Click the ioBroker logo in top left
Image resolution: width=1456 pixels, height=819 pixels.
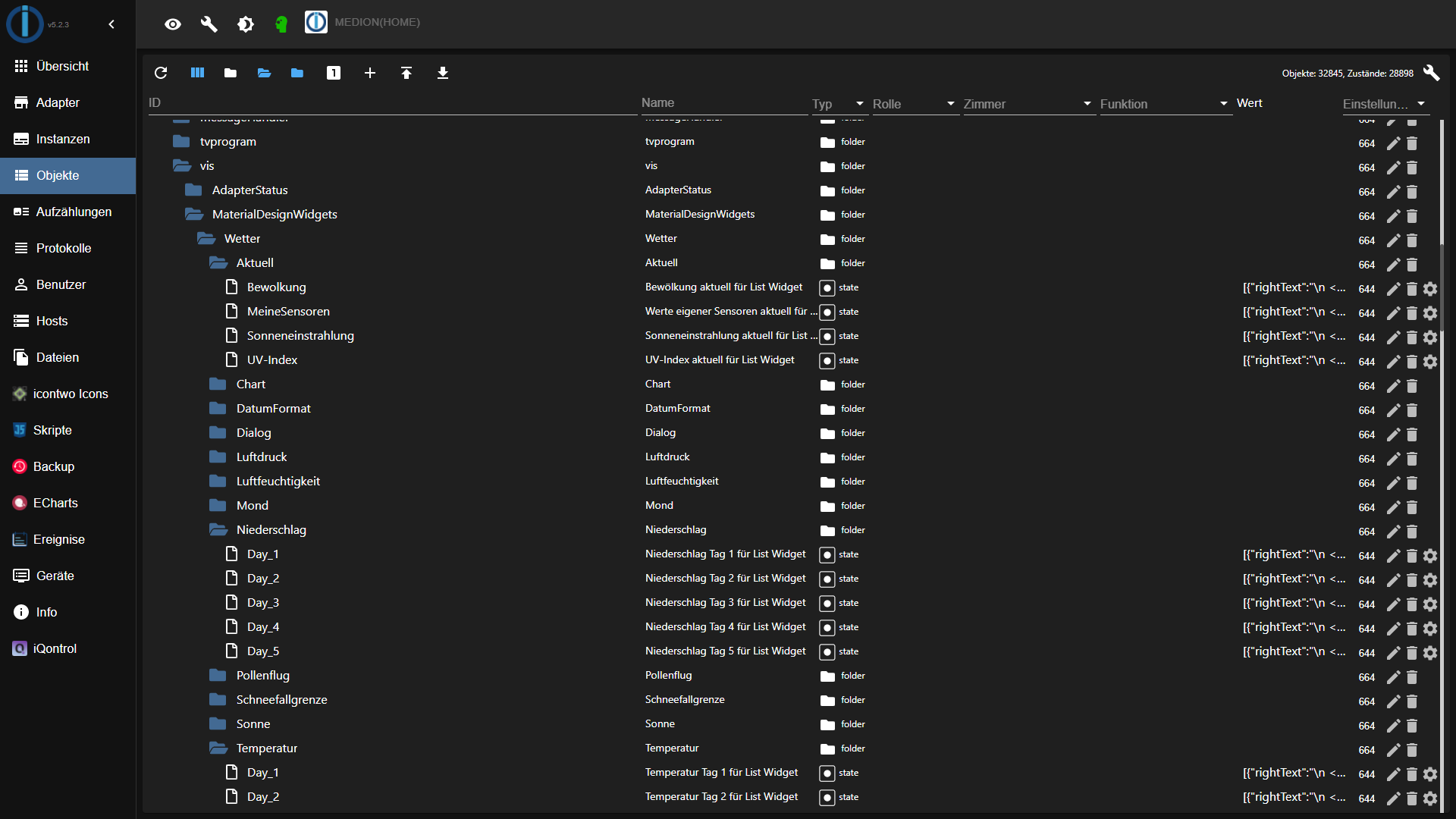pyautogui.click(x=25, y=23)
